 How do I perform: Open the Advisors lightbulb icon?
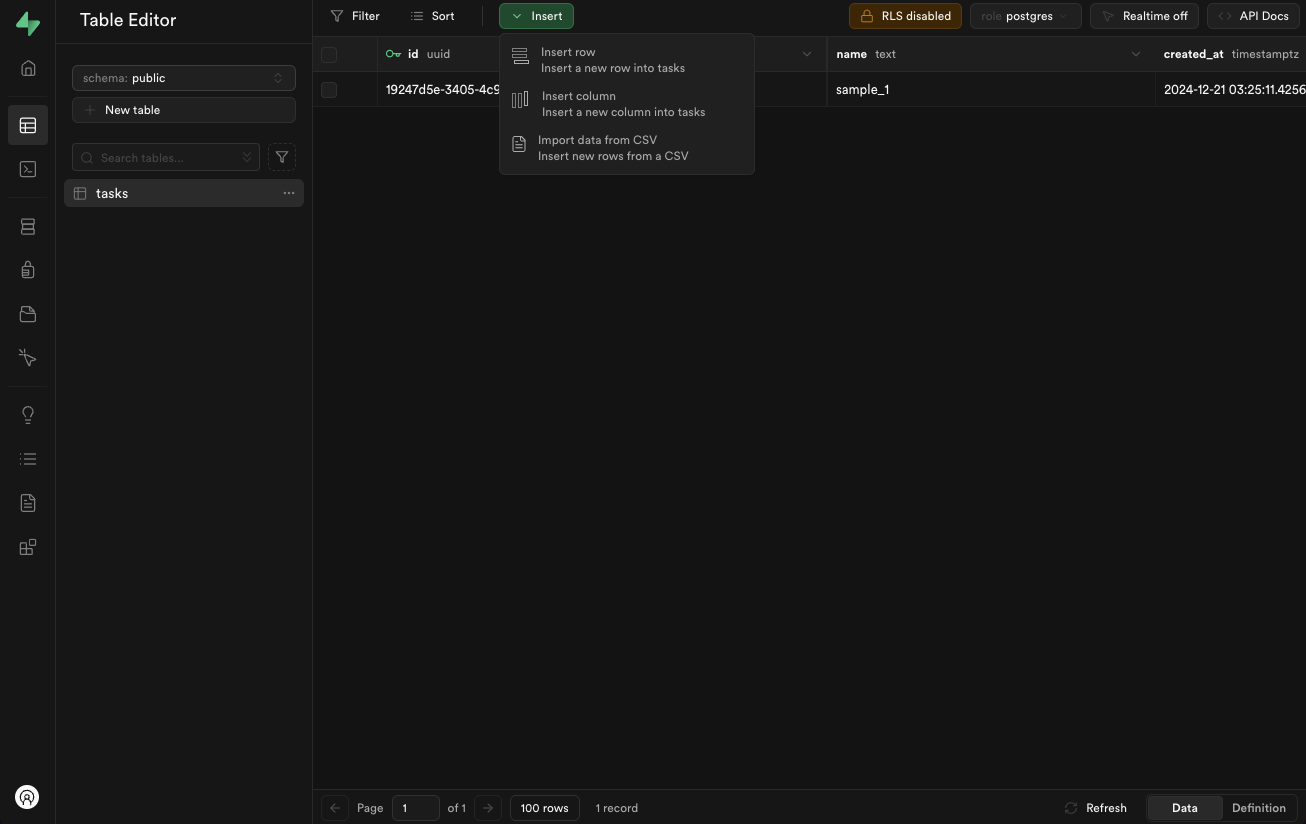tap(28, 415)
